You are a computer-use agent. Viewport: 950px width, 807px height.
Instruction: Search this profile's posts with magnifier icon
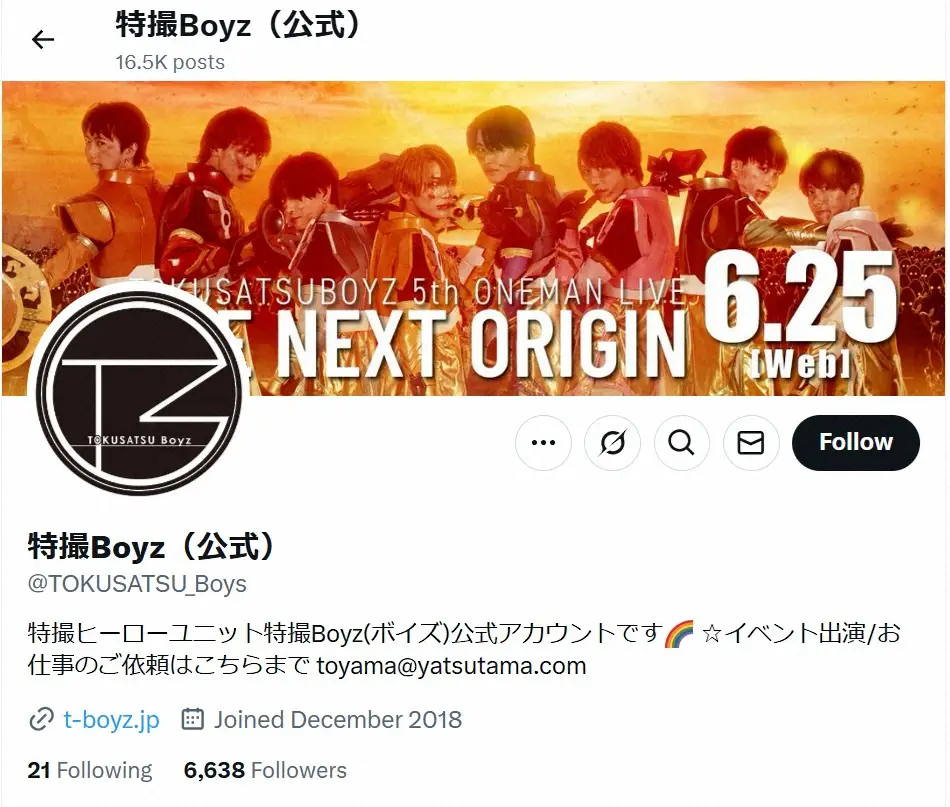(x=682, y=443)
